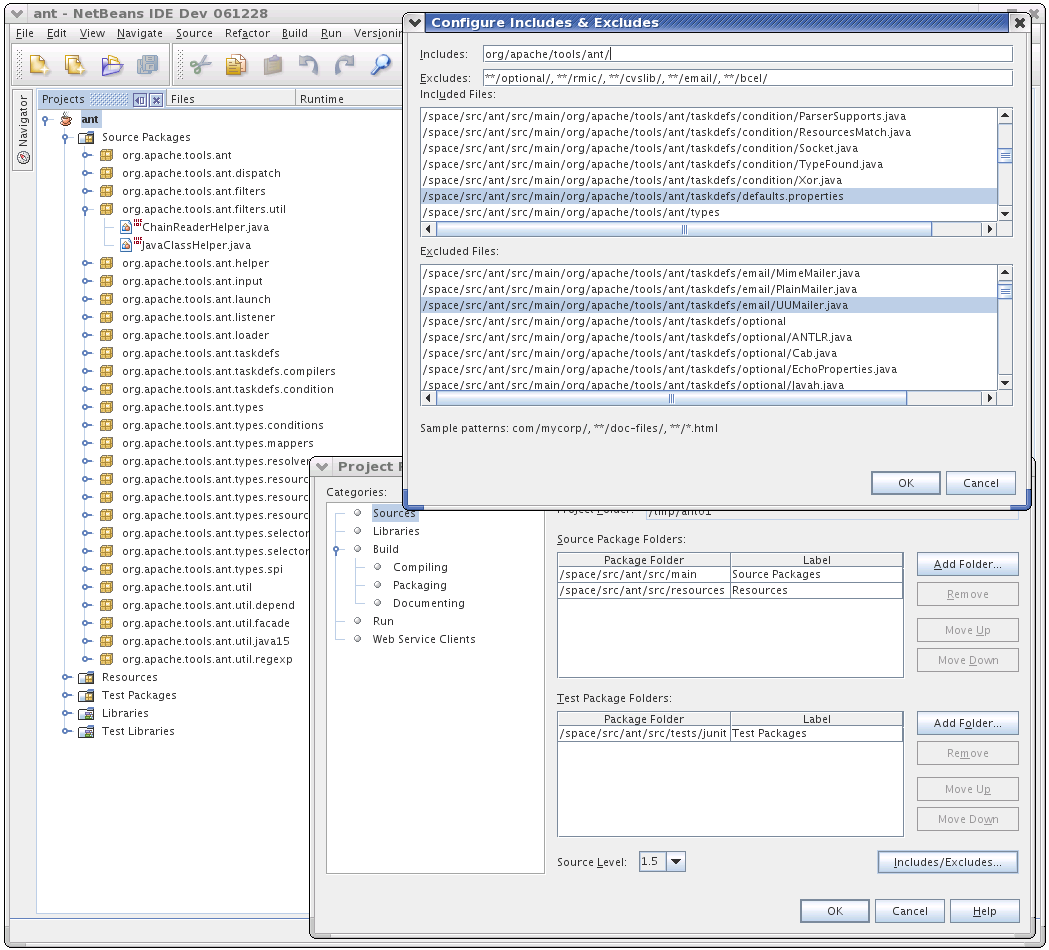Expand the Libraries tree node
Viewport: 1049px width, 950px height.
(66, 713)
